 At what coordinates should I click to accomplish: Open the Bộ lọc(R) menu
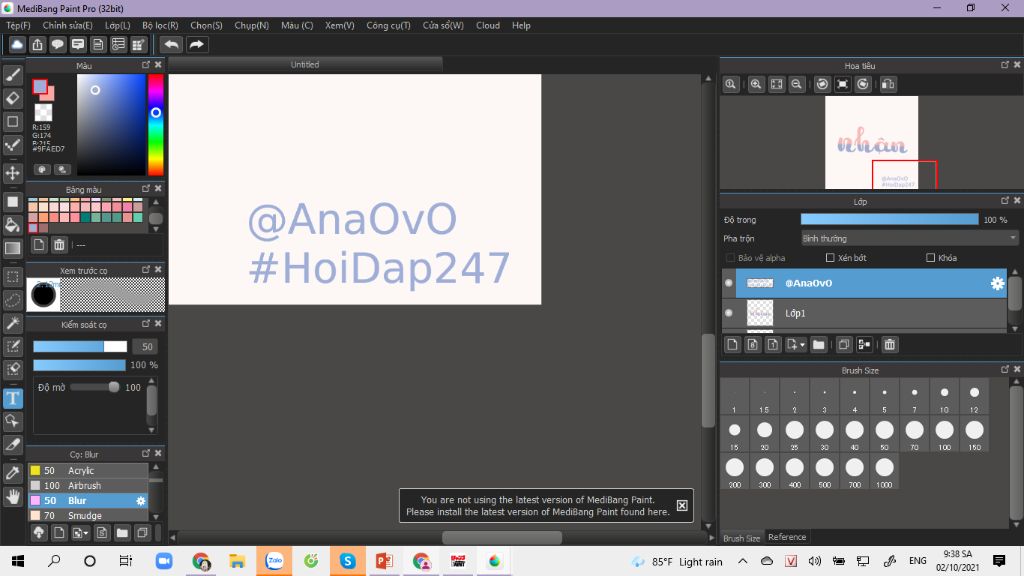[160, 25]
